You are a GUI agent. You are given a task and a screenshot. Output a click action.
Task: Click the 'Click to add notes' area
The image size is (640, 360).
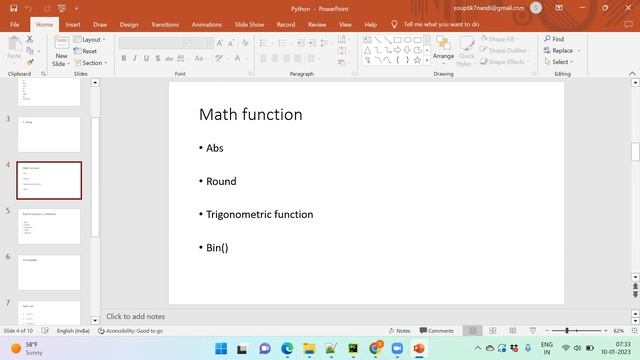tap(136, 316)
